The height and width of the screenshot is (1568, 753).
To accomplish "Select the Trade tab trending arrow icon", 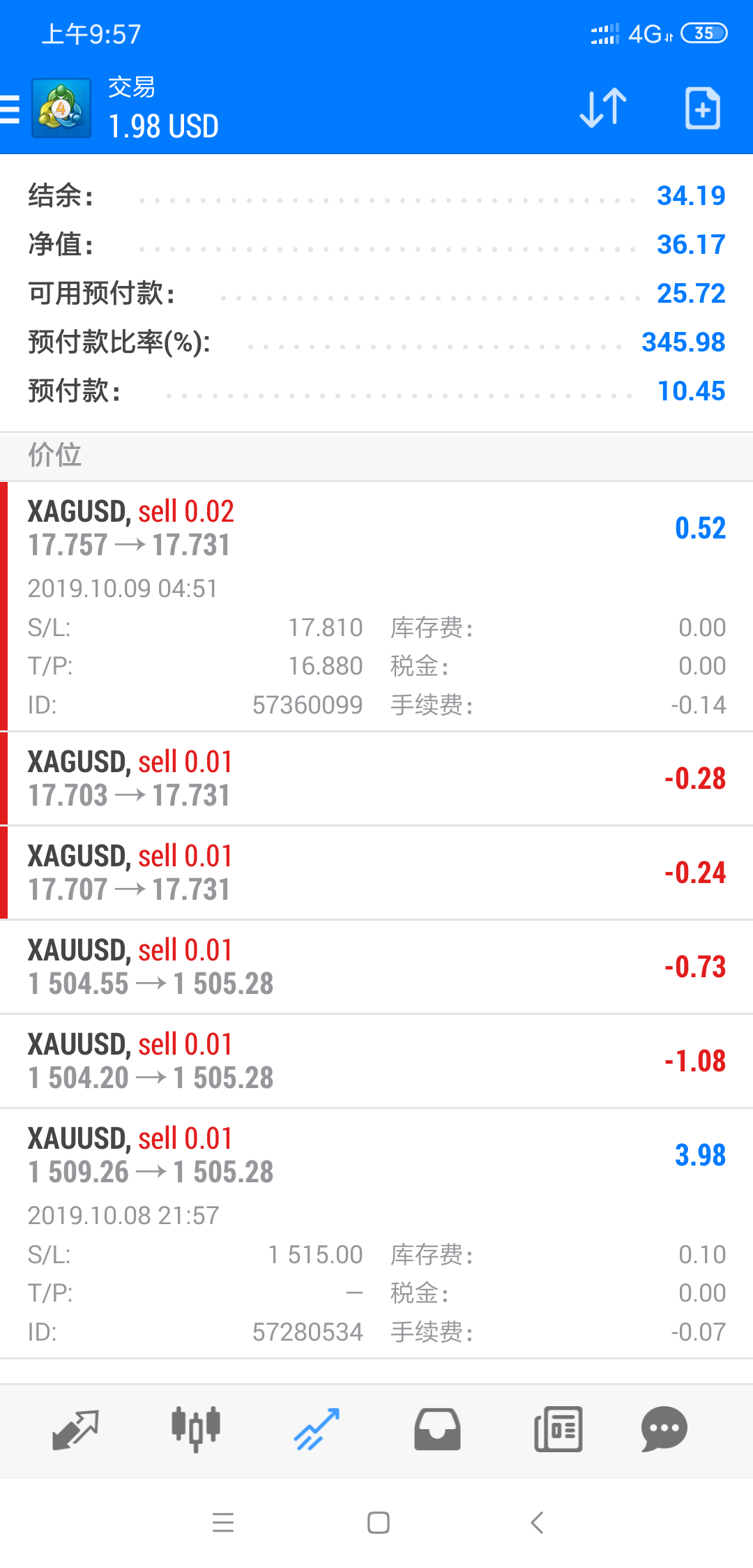I will click(x=317, y=1429).
